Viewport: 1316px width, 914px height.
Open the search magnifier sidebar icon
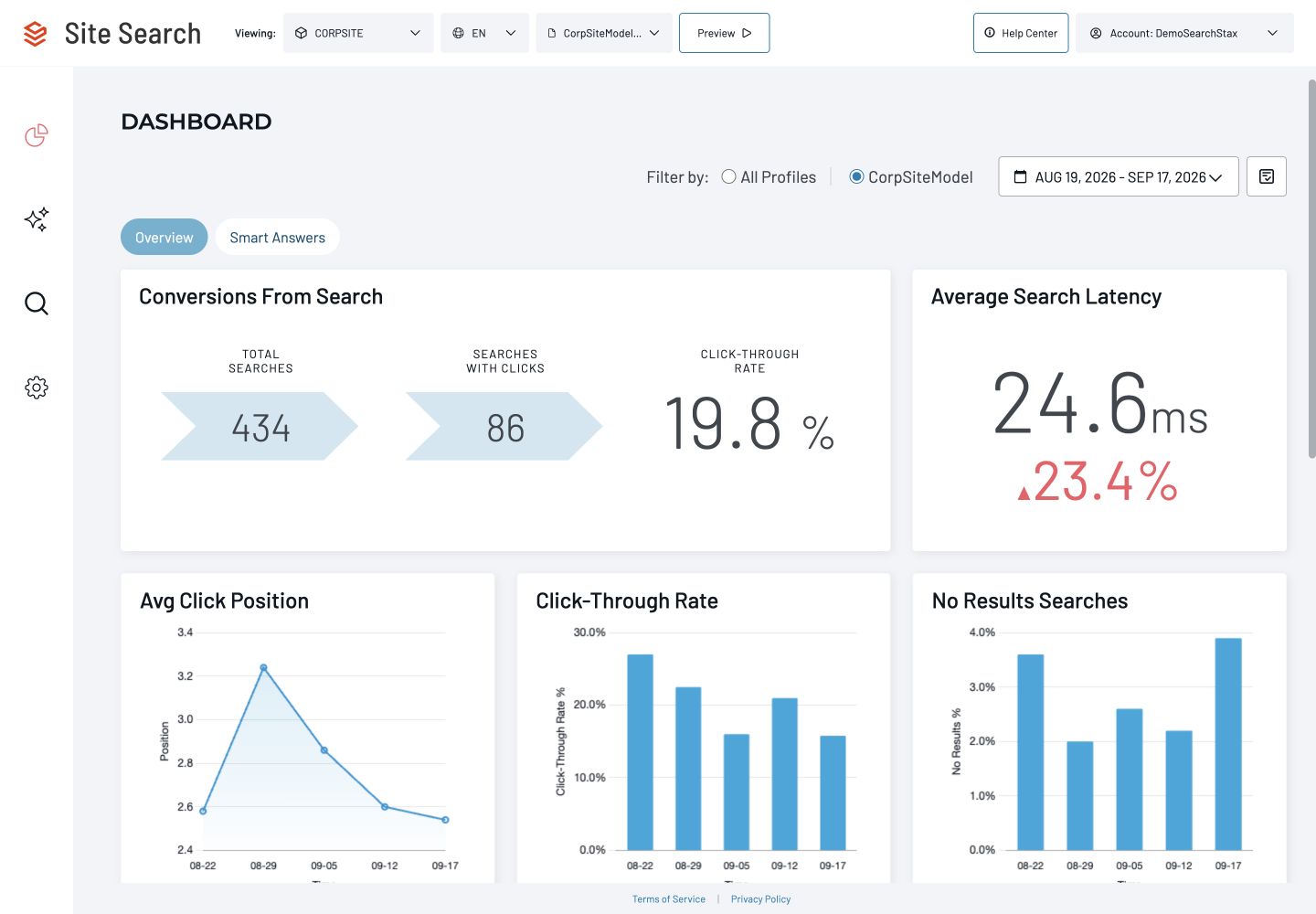point(37,303)
